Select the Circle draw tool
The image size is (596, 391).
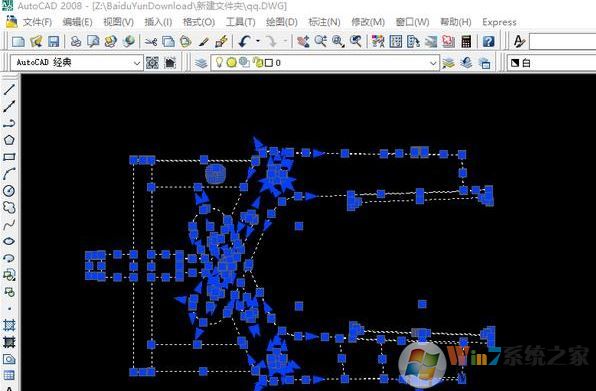[9, 190]
